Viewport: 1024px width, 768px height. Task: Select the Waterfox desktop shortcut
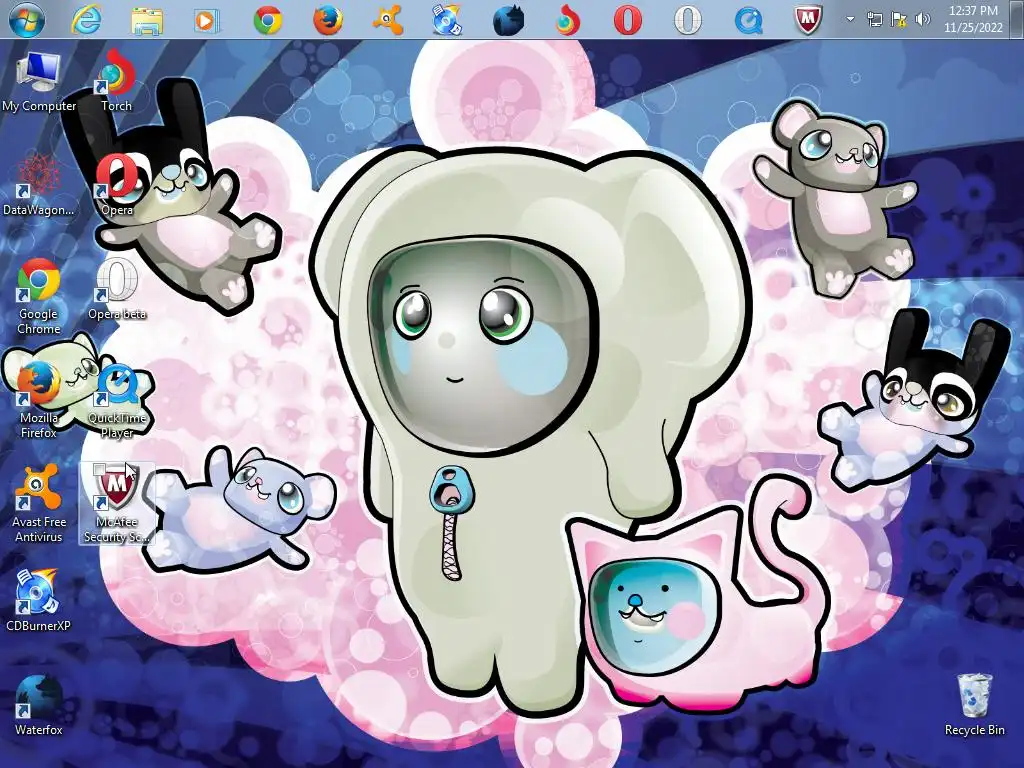pos(39,705)
